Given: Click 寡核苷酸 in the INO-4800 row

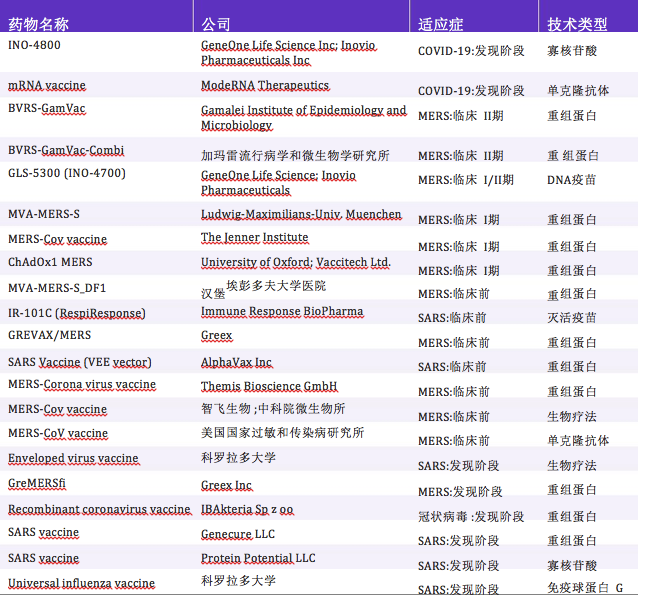Looking at the screenshot, I should coord(572,51).
